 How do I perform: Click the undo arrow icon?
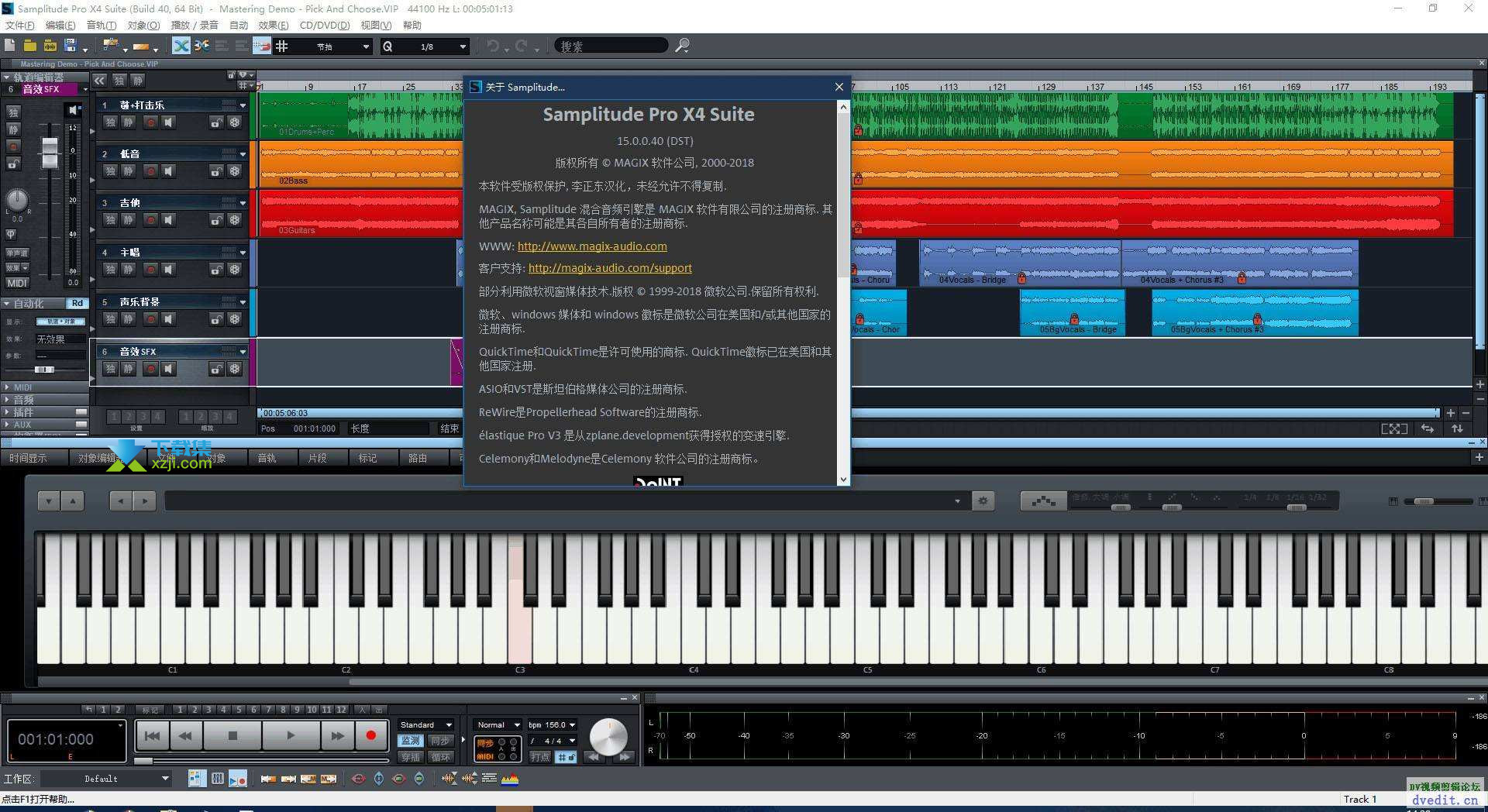(492, 46)
